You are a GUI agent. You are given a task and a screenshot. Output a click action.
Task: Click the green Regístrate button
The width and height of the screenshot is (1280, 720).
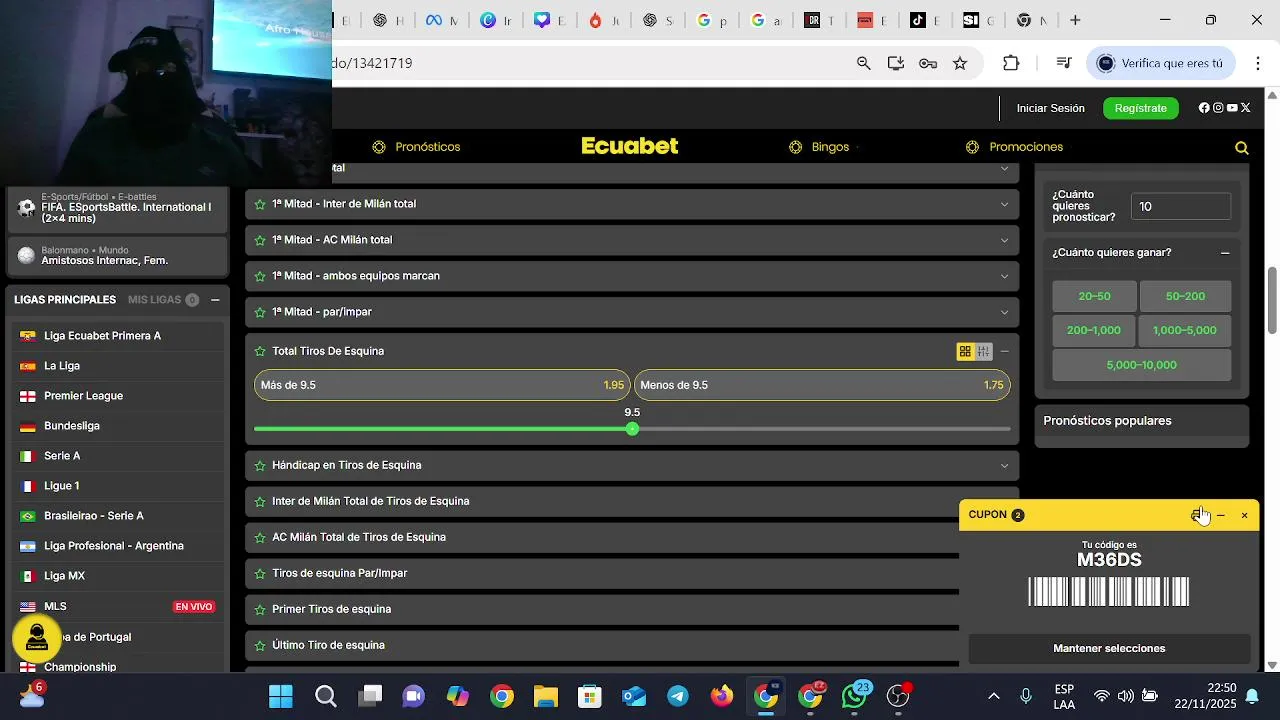coord(1141,108)
